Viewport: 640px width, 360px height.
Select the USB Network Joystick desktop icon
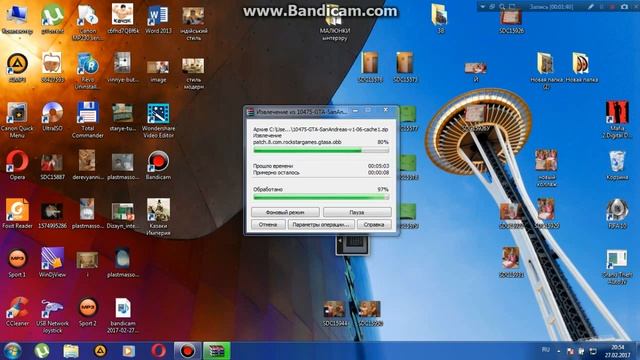[x=52, y=315]
